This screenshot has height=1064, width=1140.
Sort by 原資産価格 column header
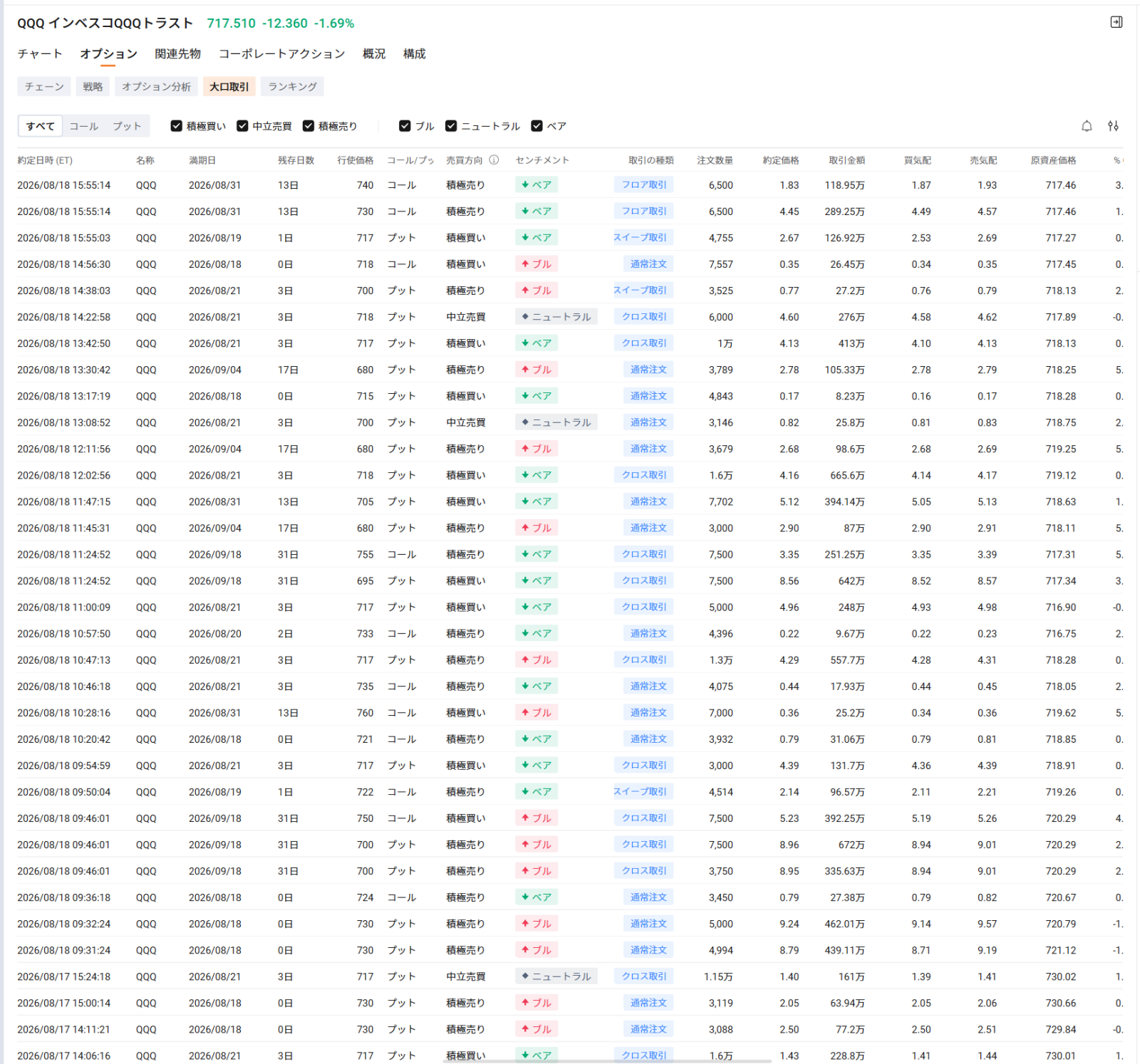point(1053,160)
